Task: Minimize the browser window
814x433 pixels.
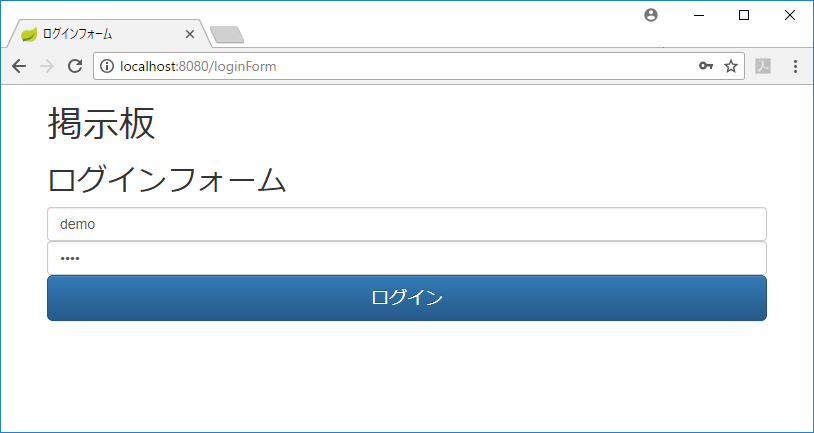Action: click(699, 16)
